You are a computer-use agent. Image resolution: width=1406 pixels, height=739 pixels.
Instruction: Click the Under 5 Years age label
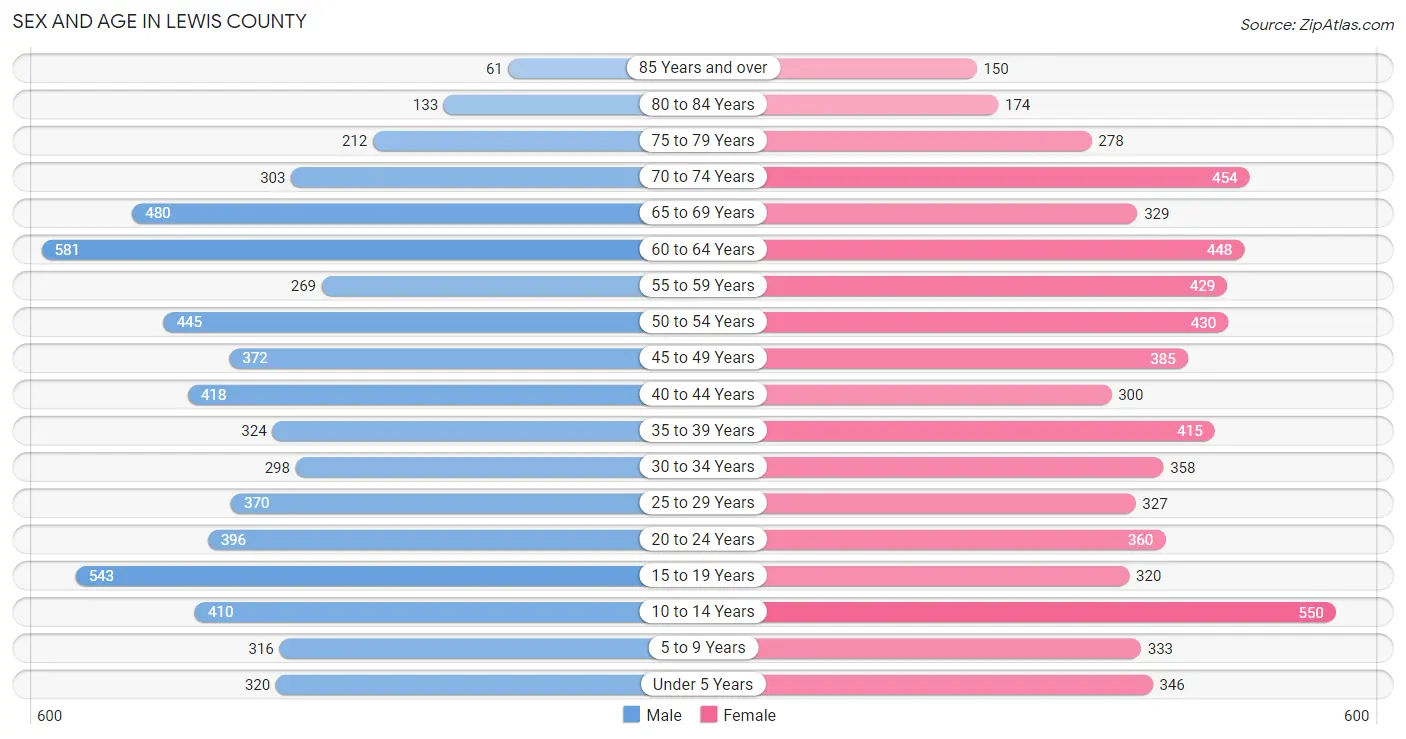pos(703,685)
